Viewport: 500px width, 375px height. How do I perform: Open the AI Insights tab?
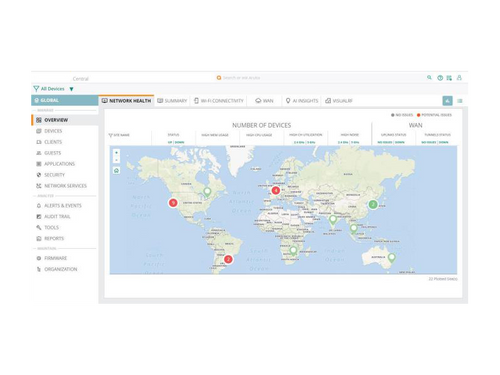pyautogui.click(x=302, y=101)
